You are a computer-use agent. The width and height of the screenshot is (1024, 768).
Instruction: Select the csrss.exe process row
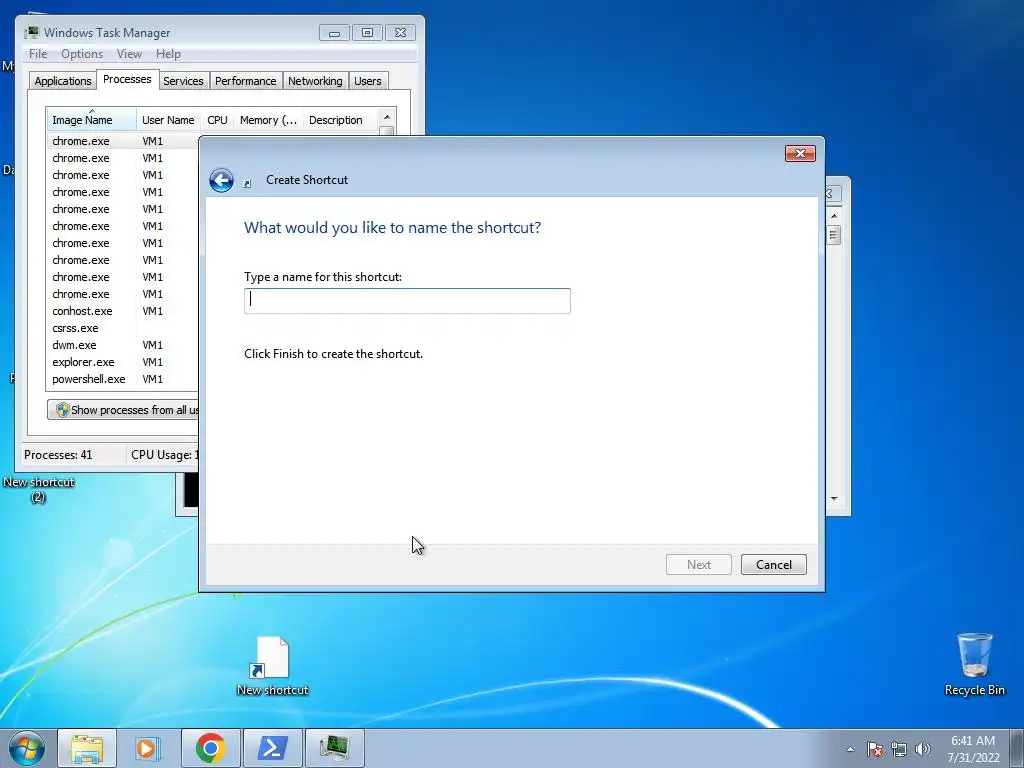click(123, 328)
